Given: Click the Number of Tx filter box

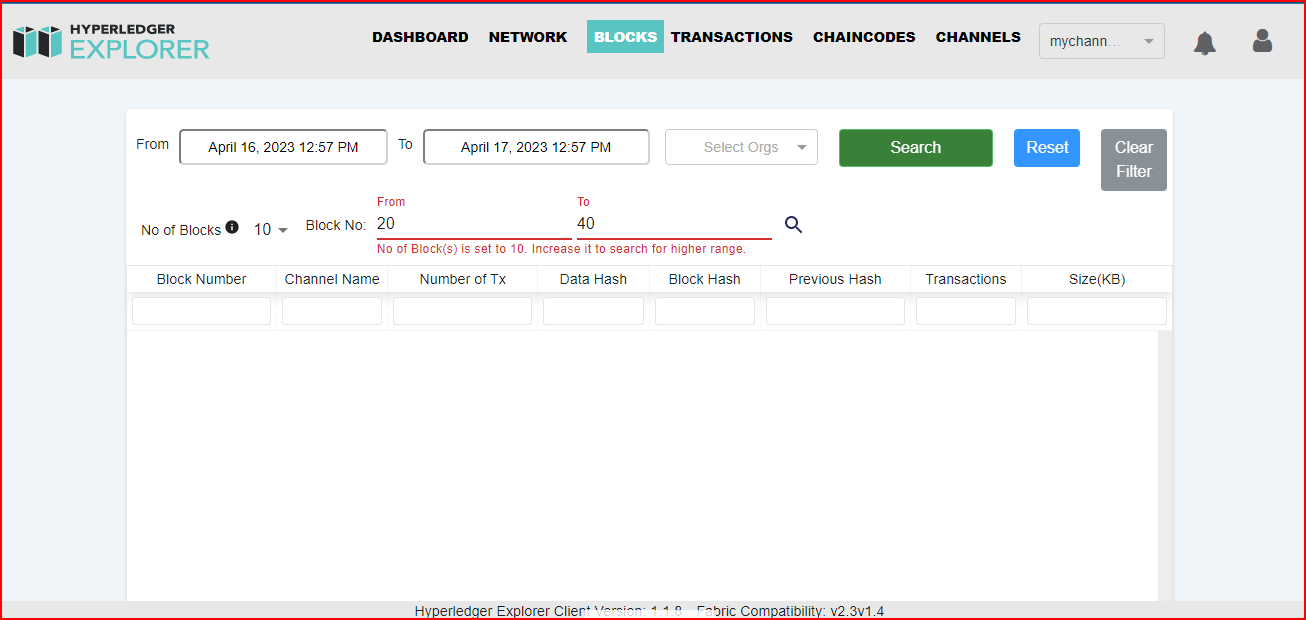Looking at the screenshot, I should (462, 311).
